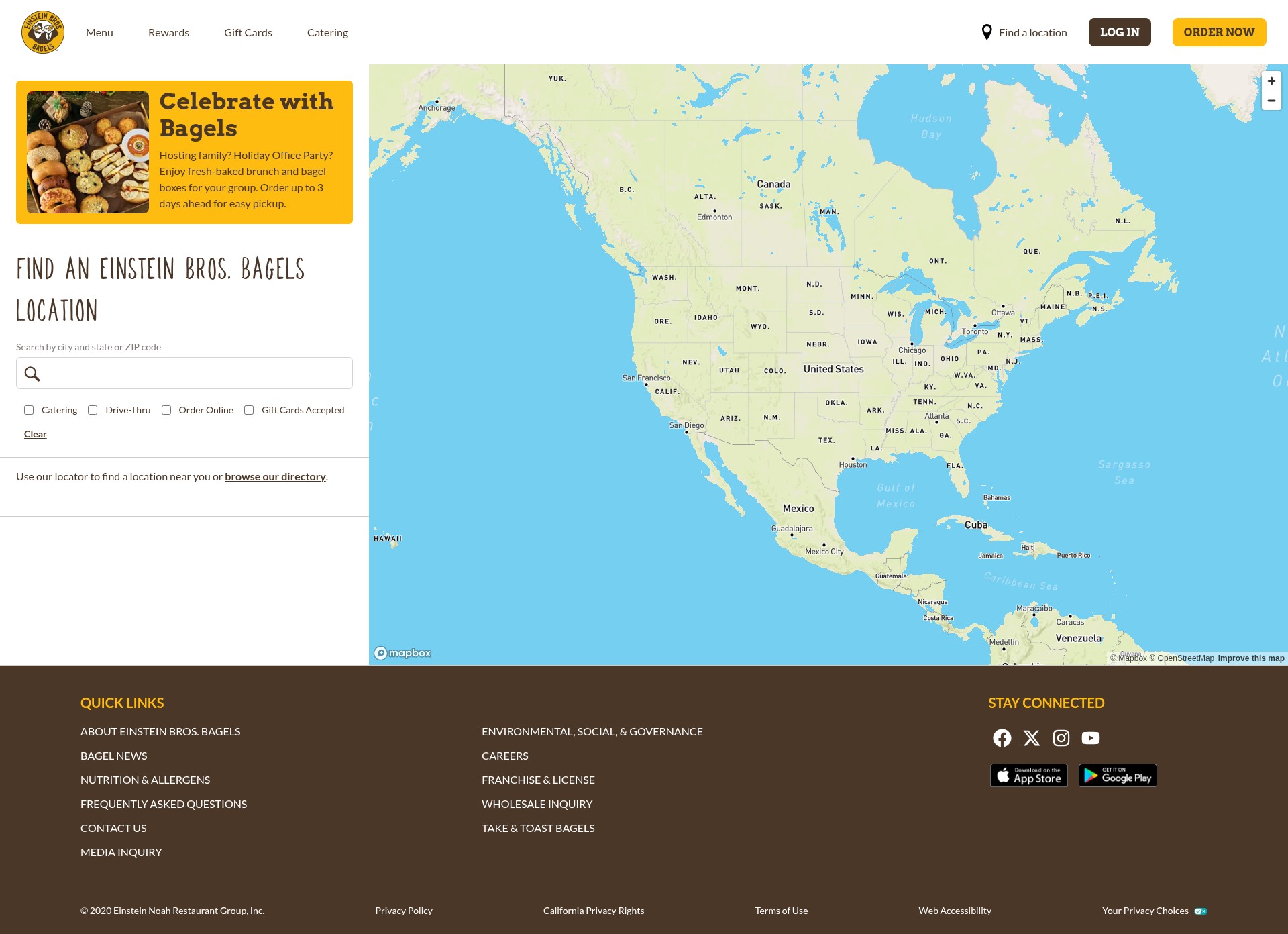Enable the Drive-Thru filter checkbox
1288x934 pixels.
[x=93, y=410]
